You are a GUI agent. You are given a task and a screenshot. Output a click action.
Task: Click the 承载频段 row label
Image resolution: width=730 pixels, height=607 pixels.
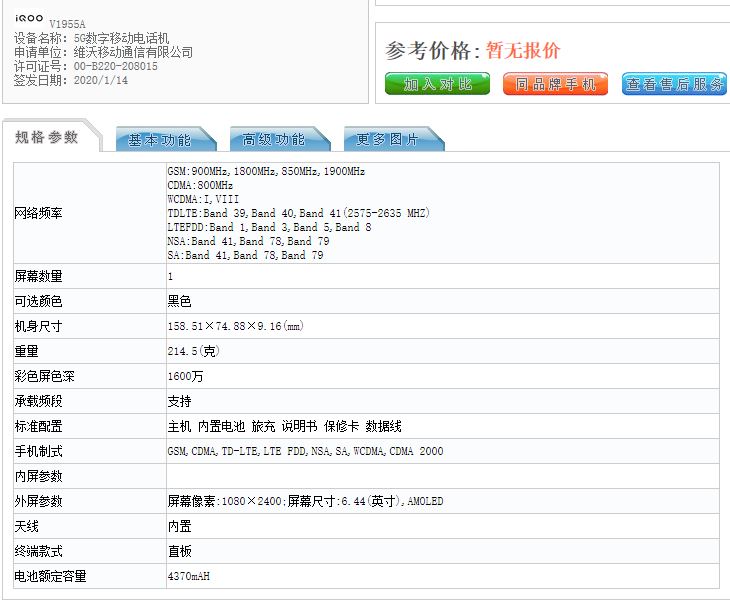38,401
